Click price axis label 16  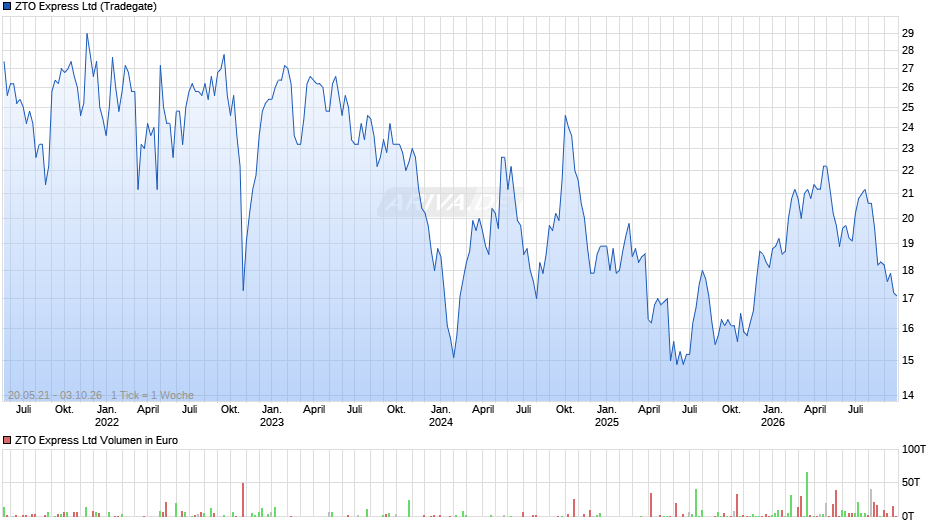click(x=908, y=328)
